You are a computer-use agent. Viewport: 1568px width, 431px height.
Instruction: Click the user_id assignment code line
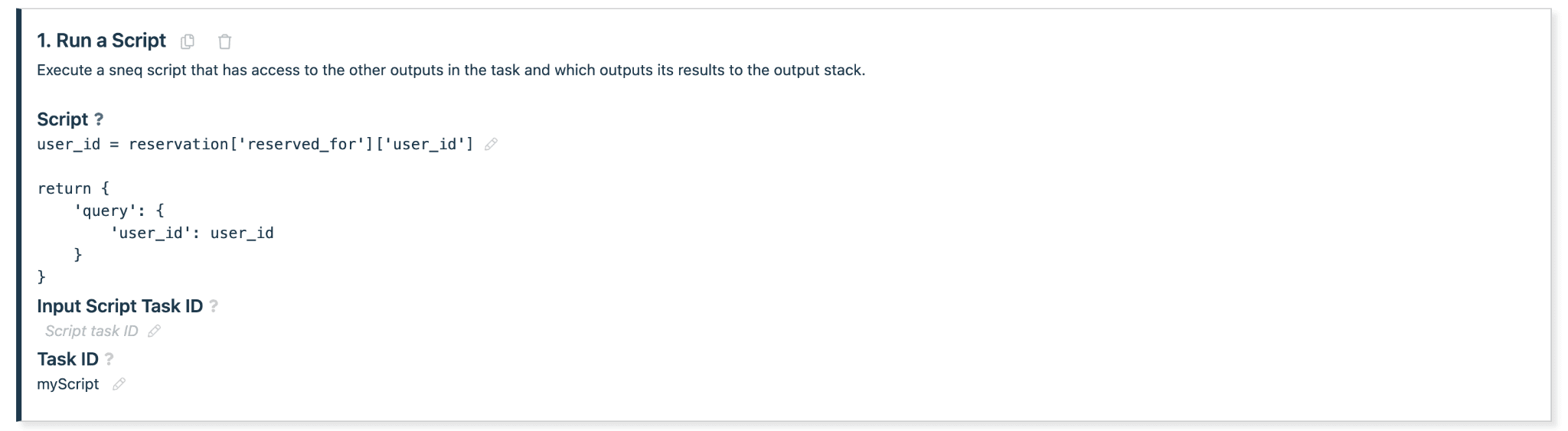tap(255, 144)
